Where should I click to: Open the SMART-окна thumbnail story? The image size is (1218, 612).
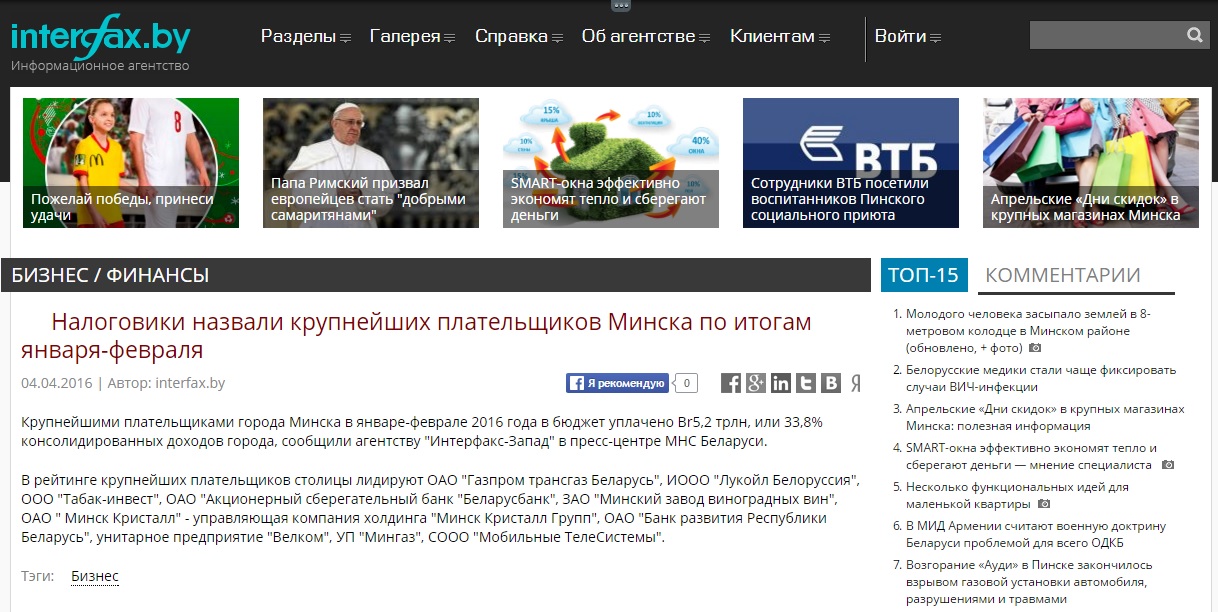click(611, 163)
